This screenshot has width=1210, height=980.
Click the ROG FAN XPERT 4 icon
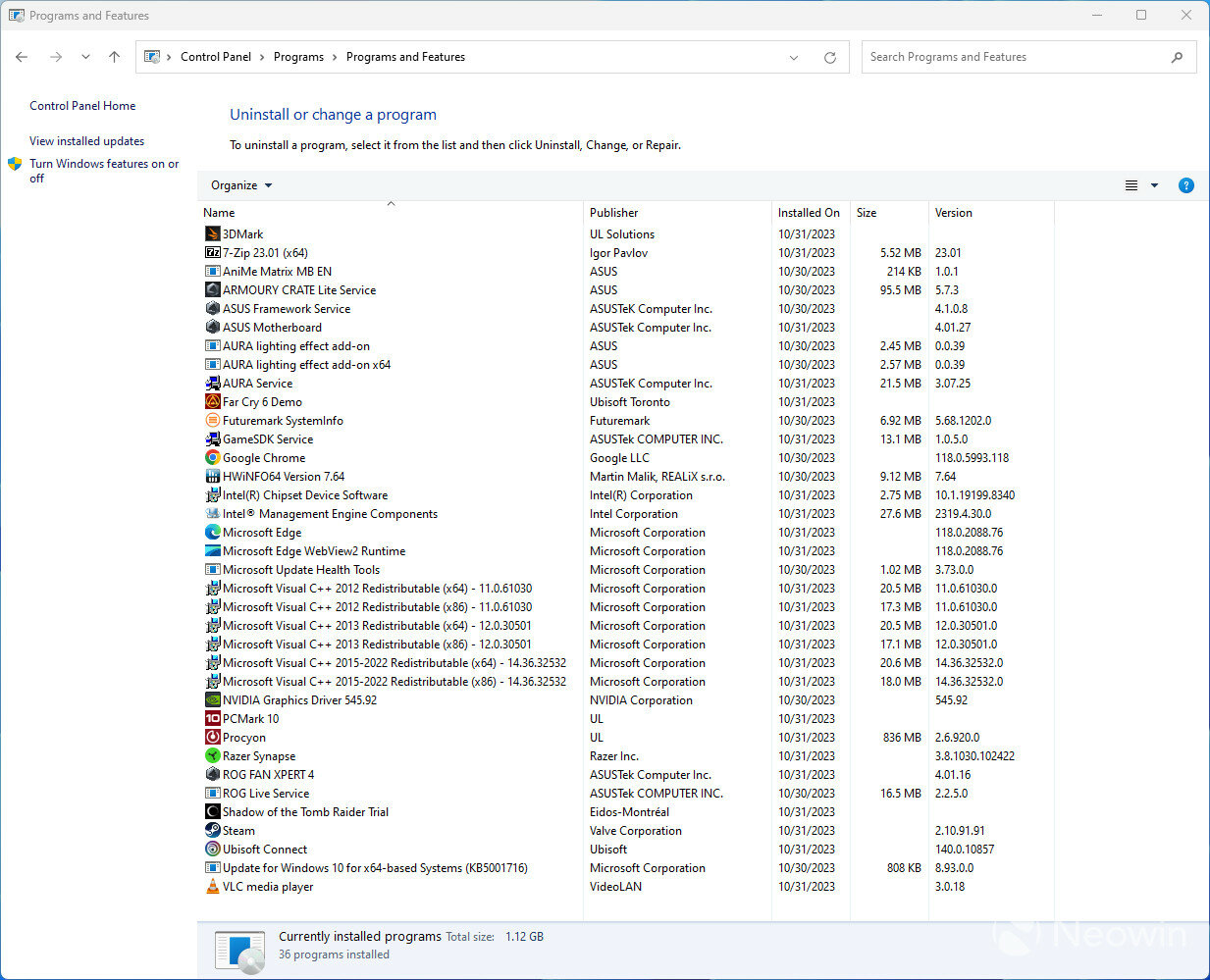(x=212, y=774)
